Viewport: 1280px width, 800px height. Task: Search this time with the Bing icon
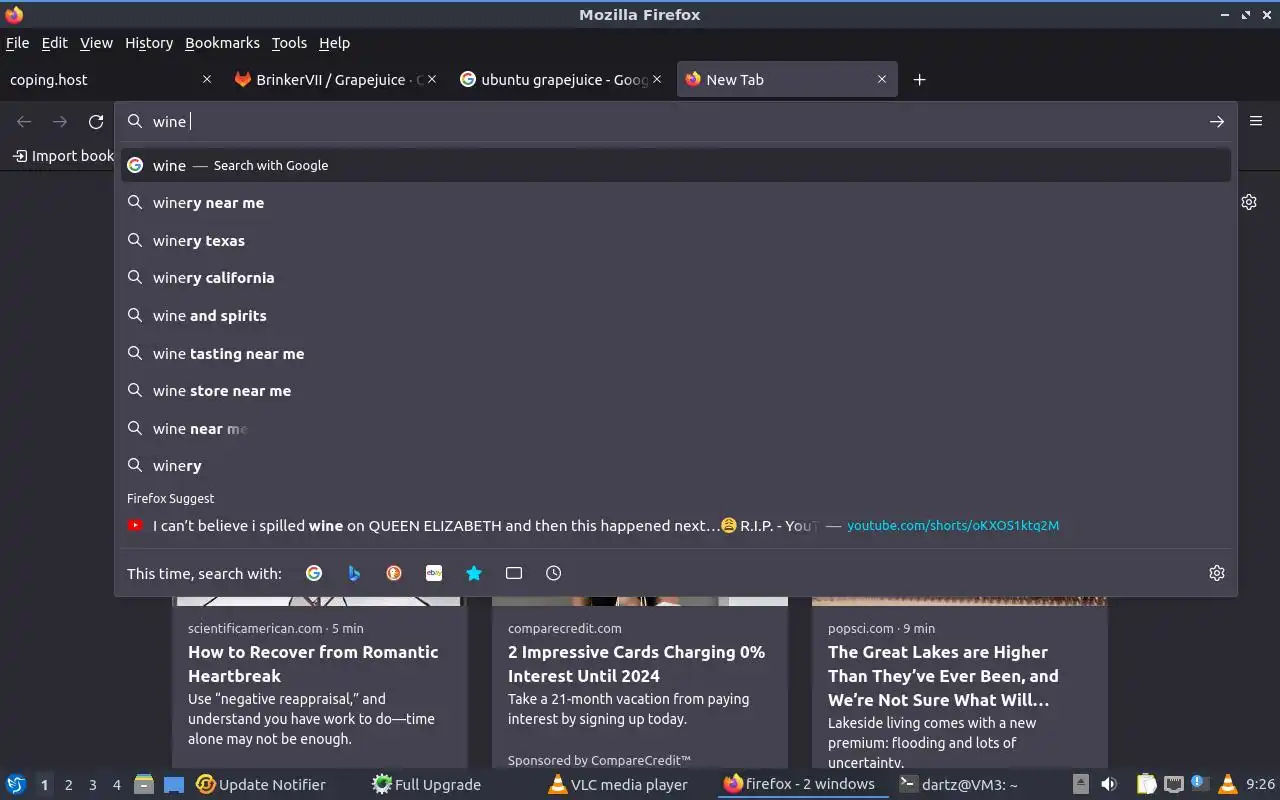coord(354,573)
